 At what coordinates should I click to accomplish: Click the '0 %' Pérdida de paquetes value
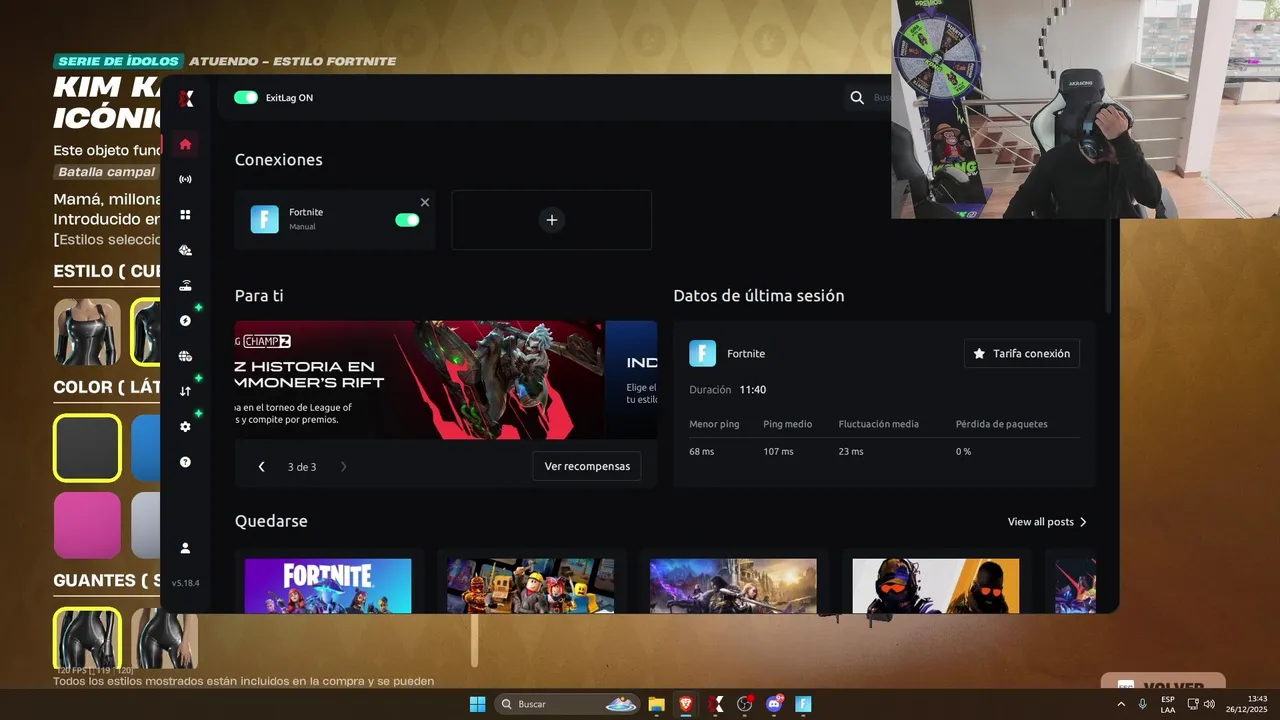(963, 452)
